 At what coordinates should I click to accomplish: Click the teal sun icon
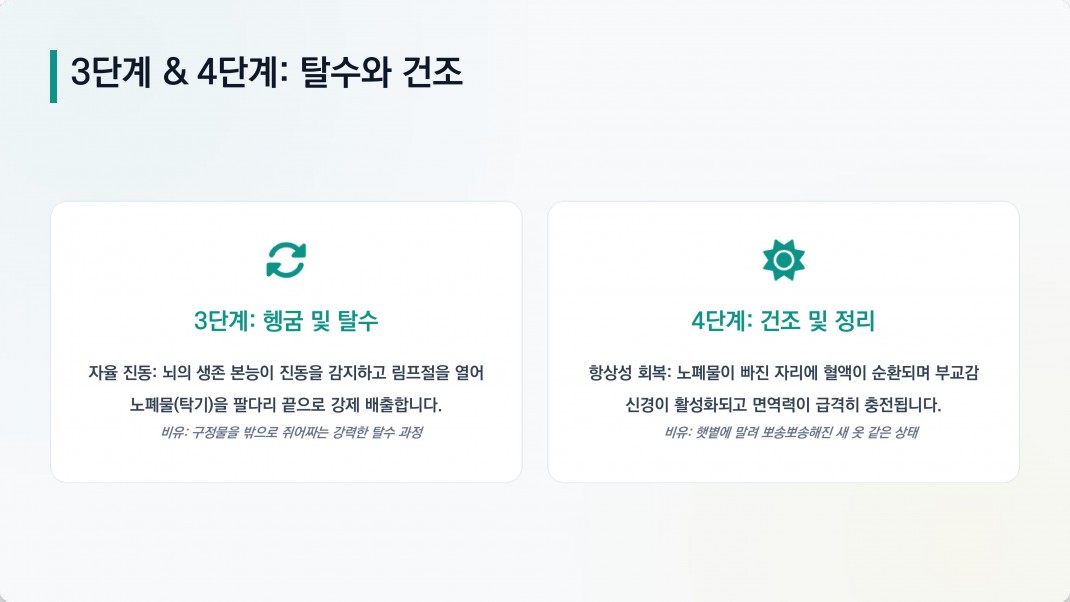(x=783, y=260)
